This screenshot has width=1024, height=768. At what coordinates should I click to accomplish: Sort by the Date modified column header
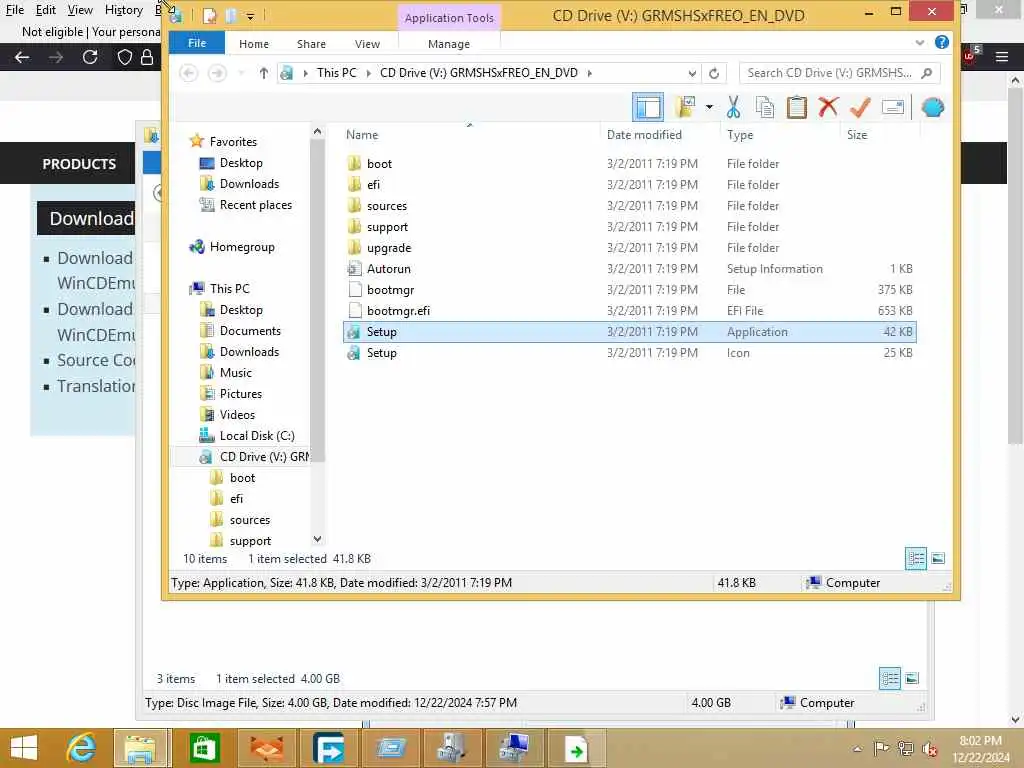[x=644, y=135]
